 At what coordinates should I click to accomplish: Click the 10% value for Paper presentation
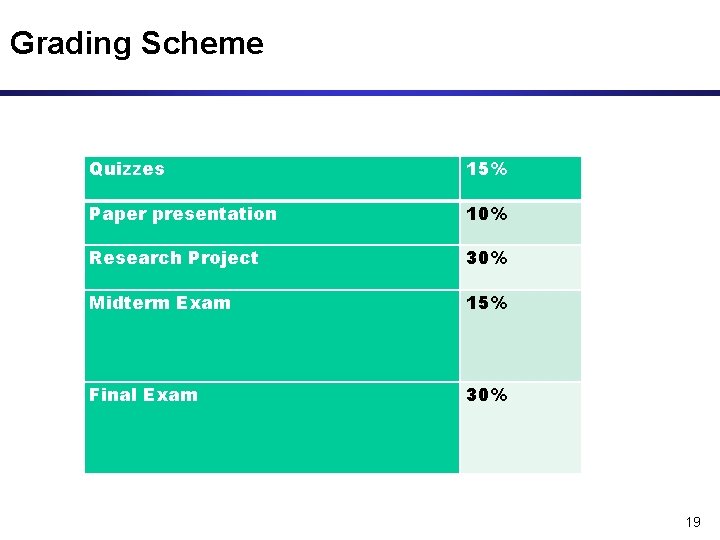coord(487,214)
